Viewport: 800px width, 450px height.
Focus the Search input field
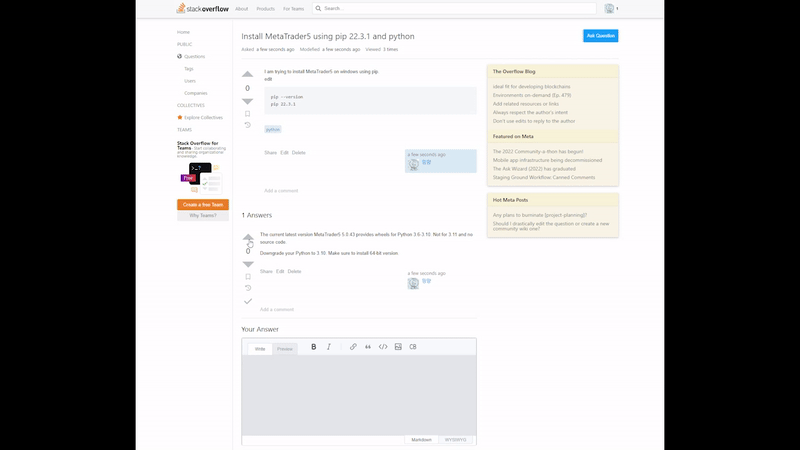(454, 8)
